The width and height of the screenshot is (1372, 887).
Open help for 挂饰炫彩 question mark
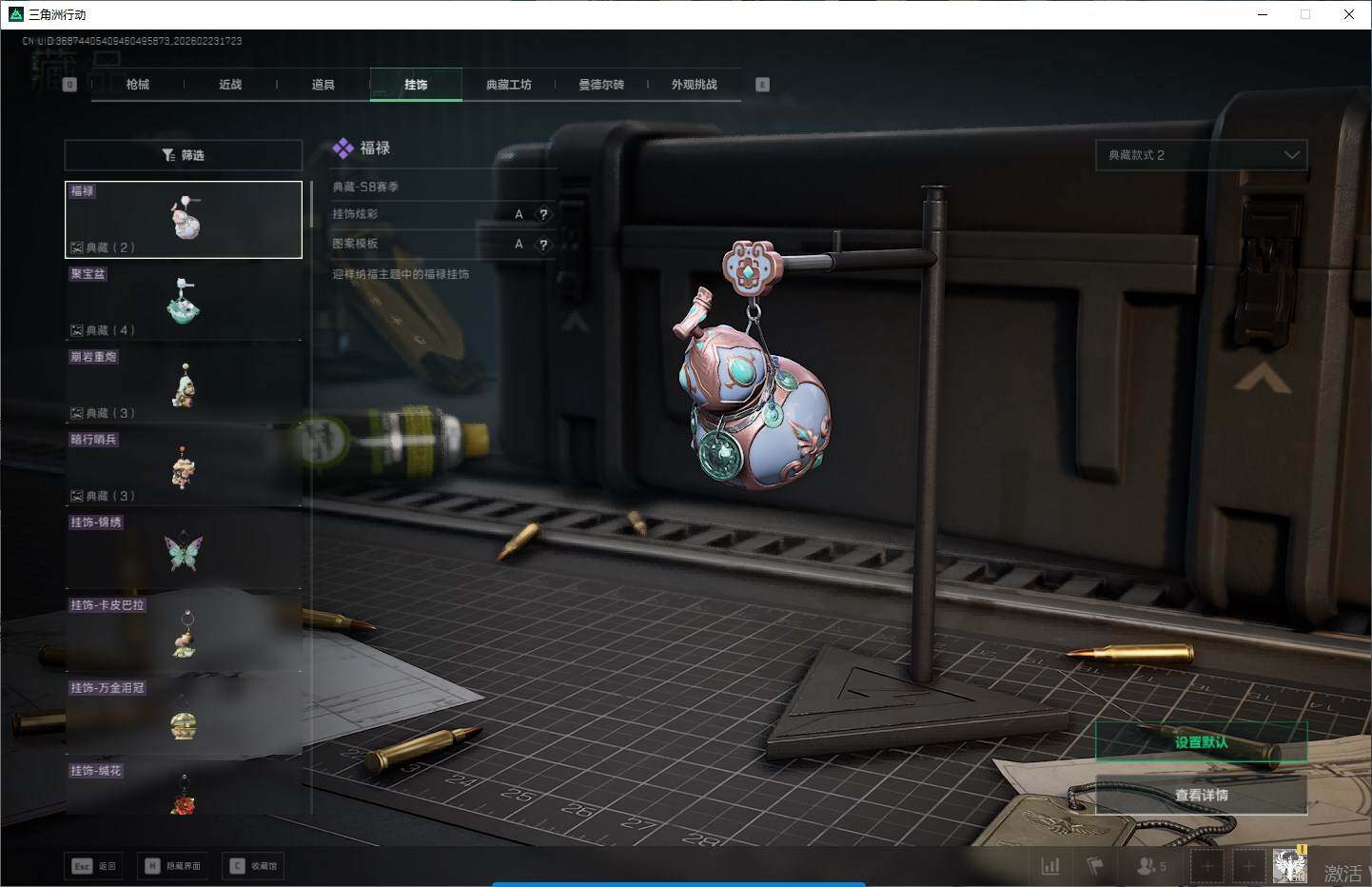tap(543, 215)
